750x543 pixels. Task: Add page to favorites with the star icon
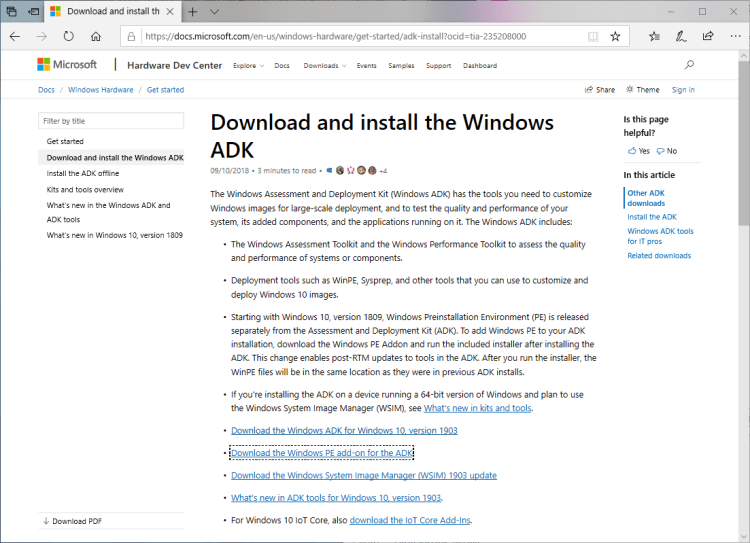(x=615, y=36)
